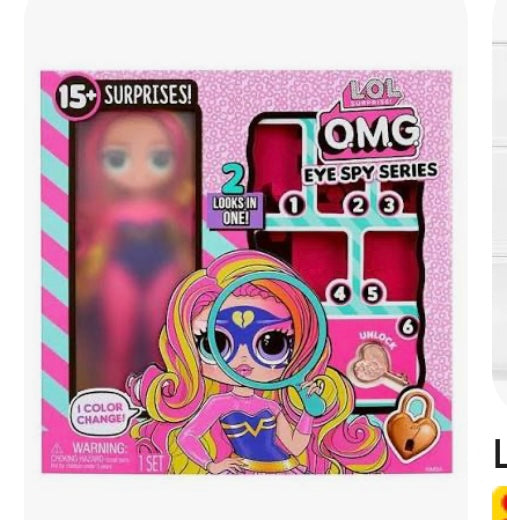Click the Unlock text above the key

(378, 339)
